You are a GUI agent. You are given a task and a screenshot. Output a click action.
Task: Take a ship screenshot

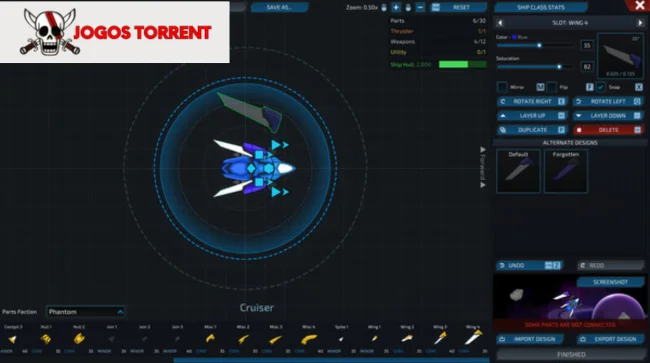click(x=610, y=282)
